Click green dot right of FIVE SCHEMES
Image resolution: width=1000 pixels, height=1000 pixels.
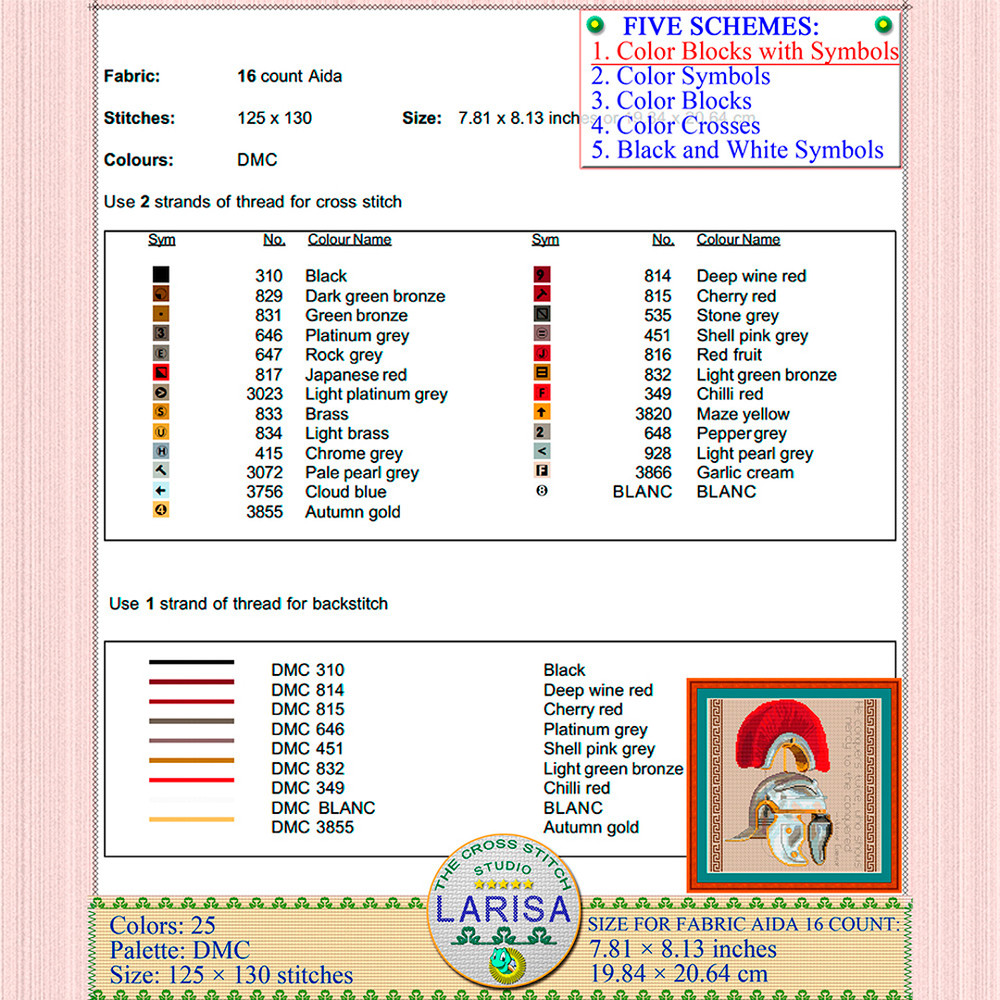883,26
